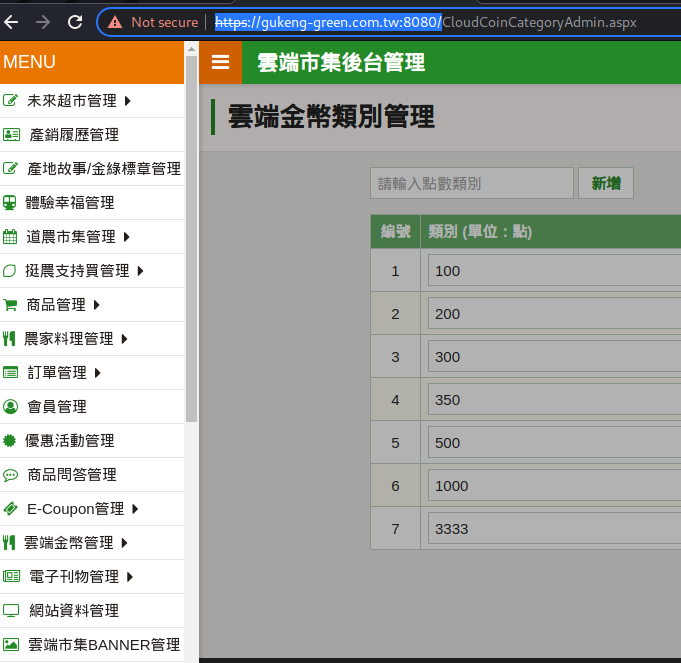Click the edit icon beside 產地故事/金綠標章管理
This screenshot has height=663, width=681.
tap(10, 168)
